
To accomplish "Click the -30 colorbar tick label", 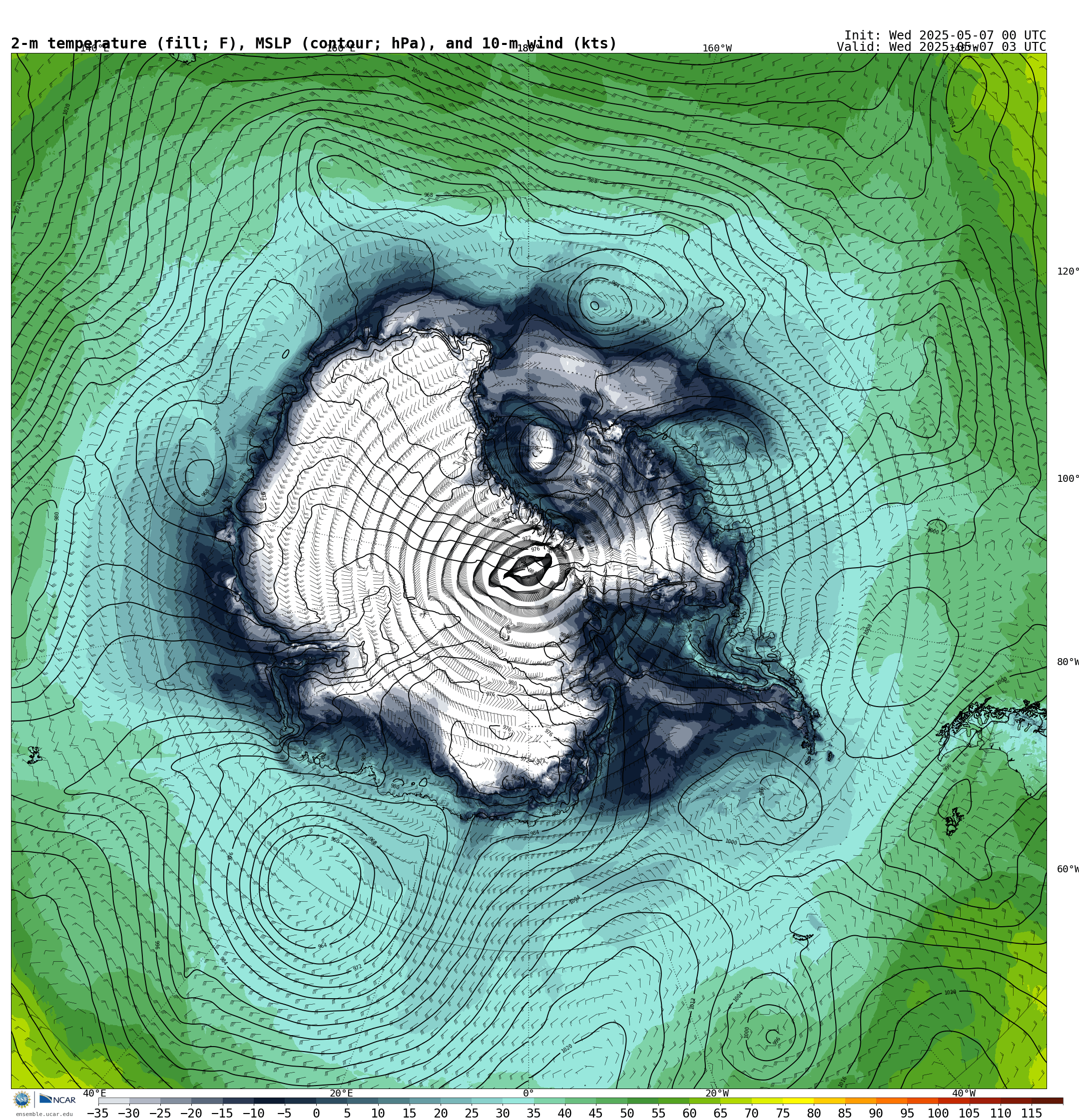I will [x=129, y=1113].
